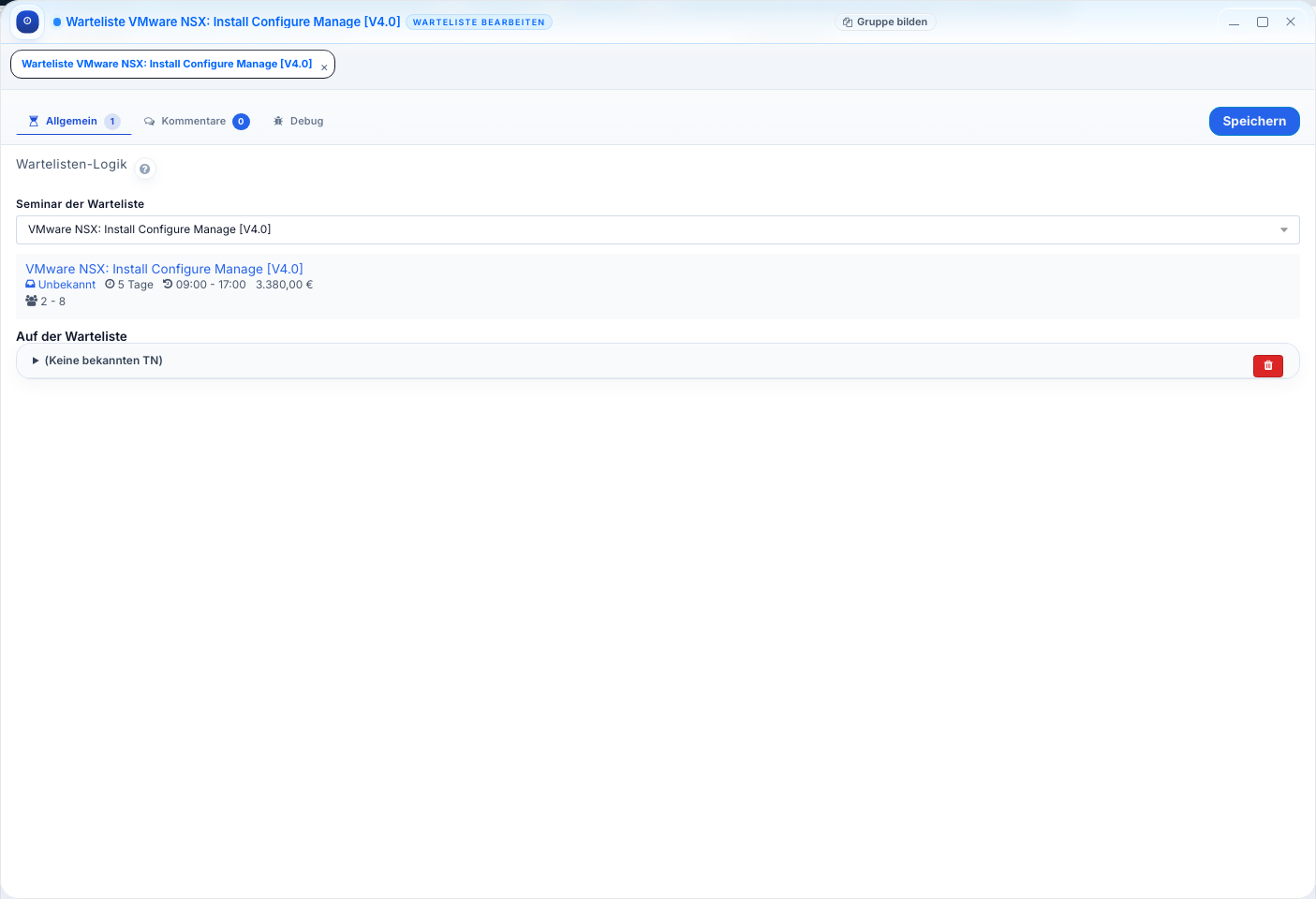The width and height of the screenshot is (1316, 899).
Task: Click the Gruppe bilden button
Action: pyautogui.click(x=885, y=22)
